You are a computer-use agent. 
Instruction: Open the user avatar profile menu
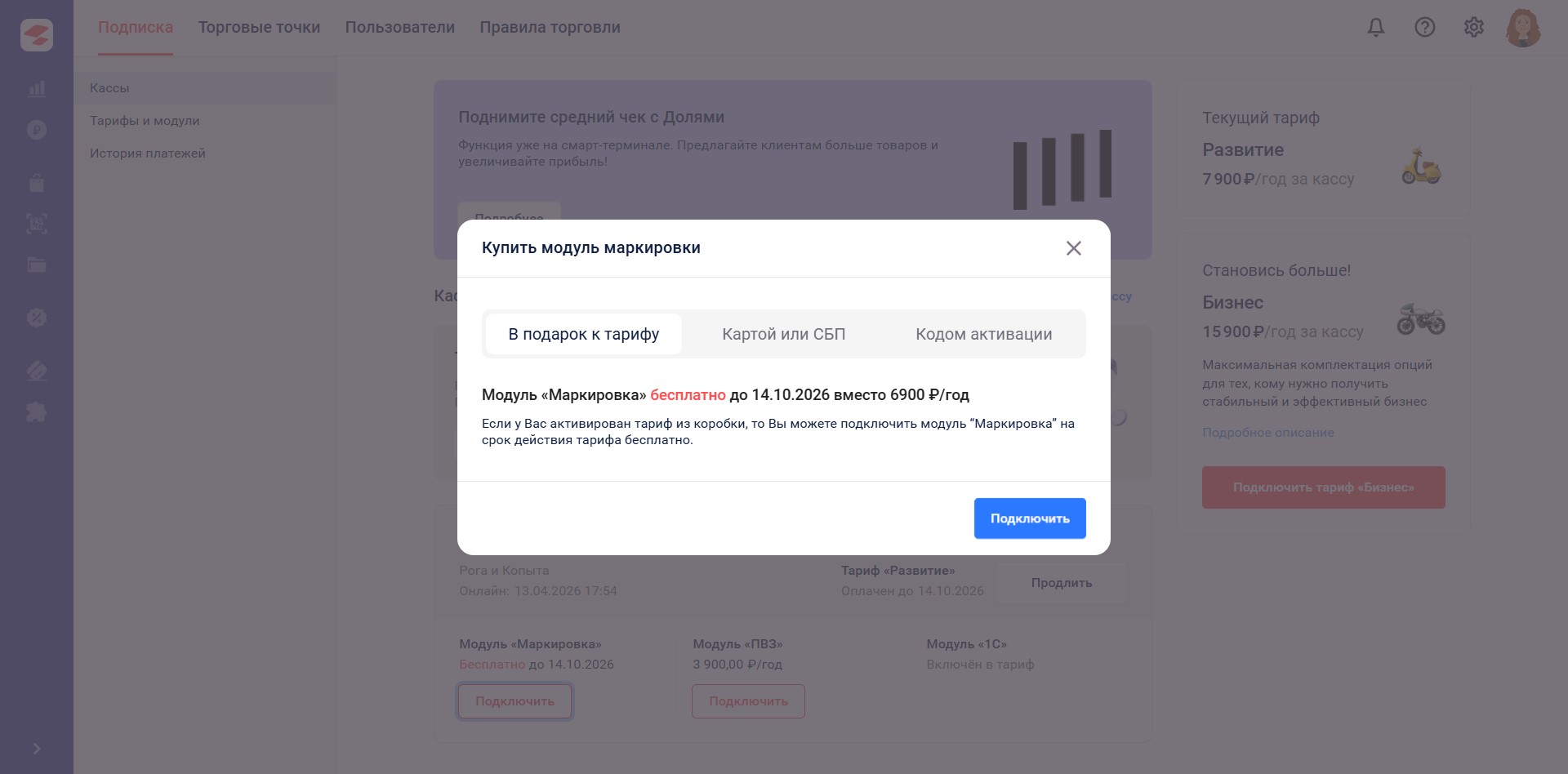tap(1523, 28)
